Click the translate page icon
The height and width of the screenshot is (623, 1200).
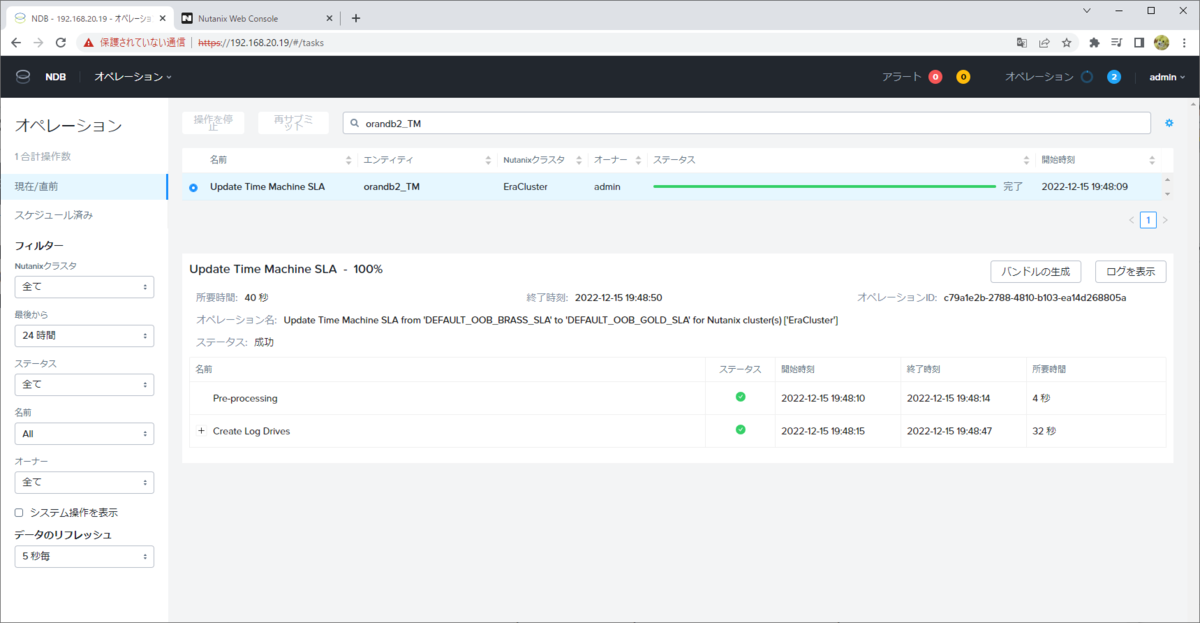tap(1022, 43)
